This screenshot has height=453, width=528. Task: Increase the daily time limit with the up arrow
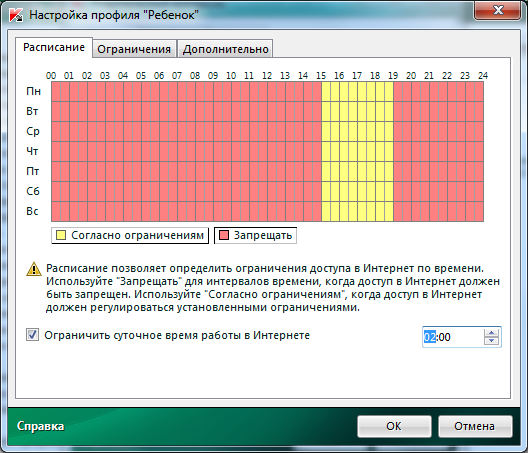(492, 332)
